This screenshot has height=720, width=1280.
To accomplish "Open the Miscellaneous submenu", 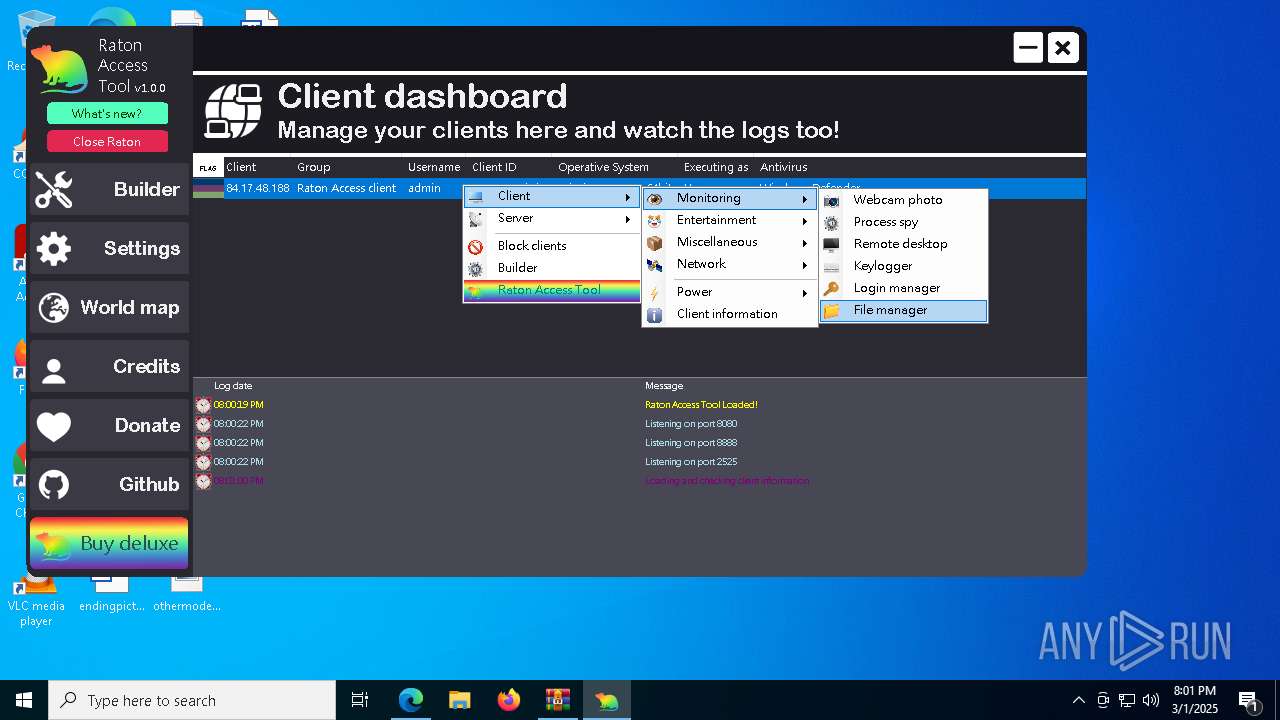I will 729,242.
